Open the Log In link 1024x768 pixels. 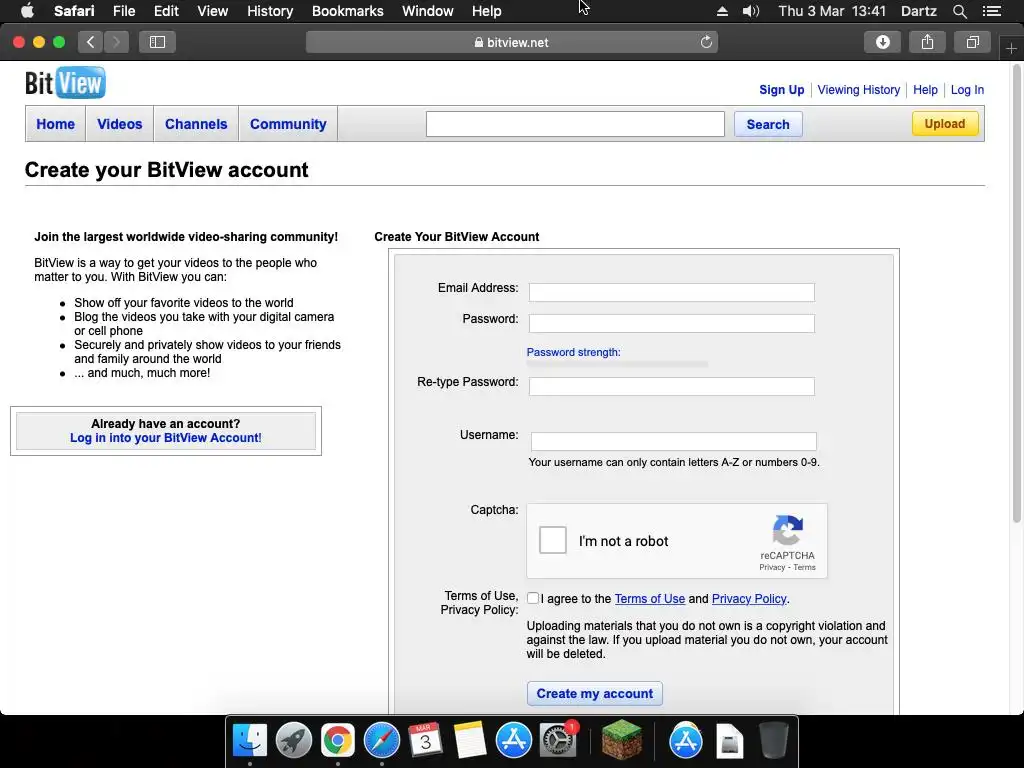(967, 90)
